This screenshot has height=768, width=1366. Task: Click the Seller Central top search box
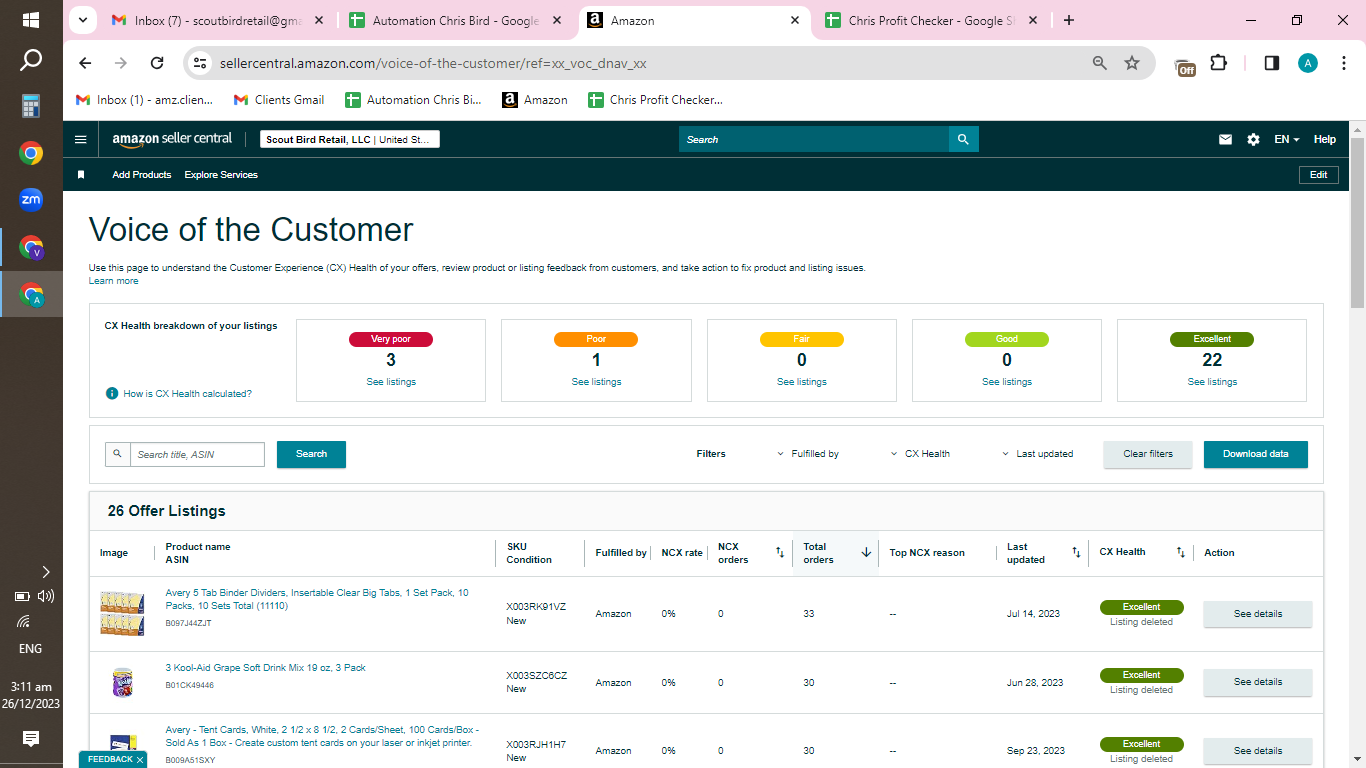pyautogui.click(x=814, y=140)
